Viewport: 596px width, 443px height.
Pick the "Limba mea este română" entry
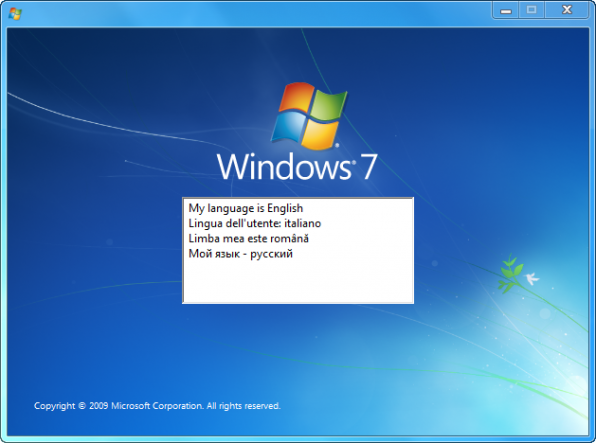click(249, 238)
